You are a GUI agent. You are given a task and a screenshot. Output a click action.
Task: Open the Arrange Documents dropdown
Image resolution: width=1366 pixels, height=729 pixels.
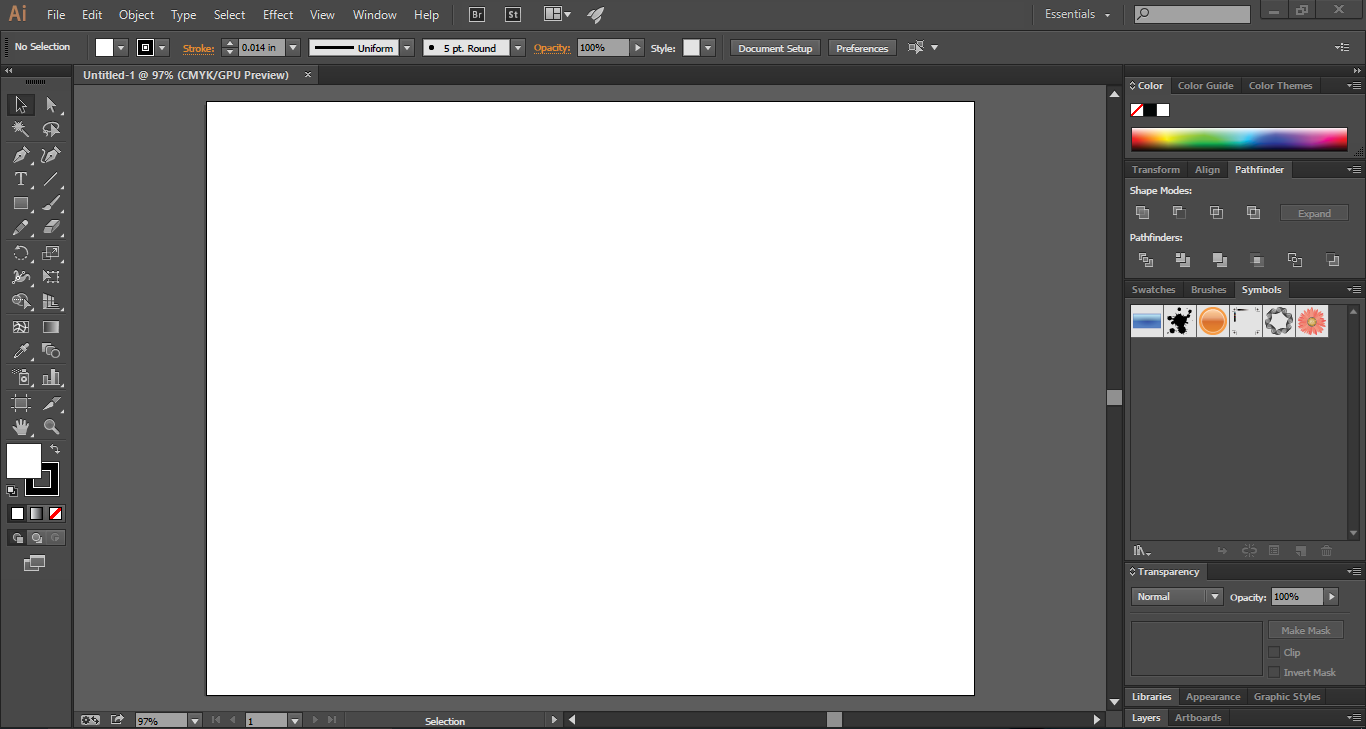557,15
